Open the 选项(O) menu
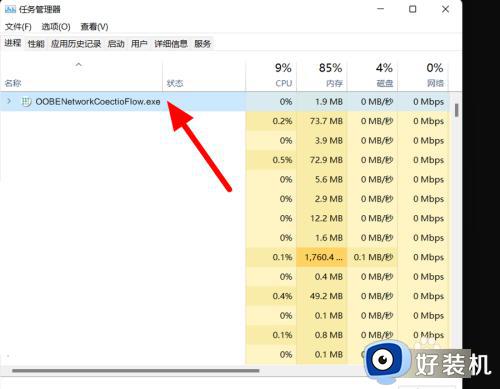This screenshot has height=389, width=500. click(x=56, y=27)
